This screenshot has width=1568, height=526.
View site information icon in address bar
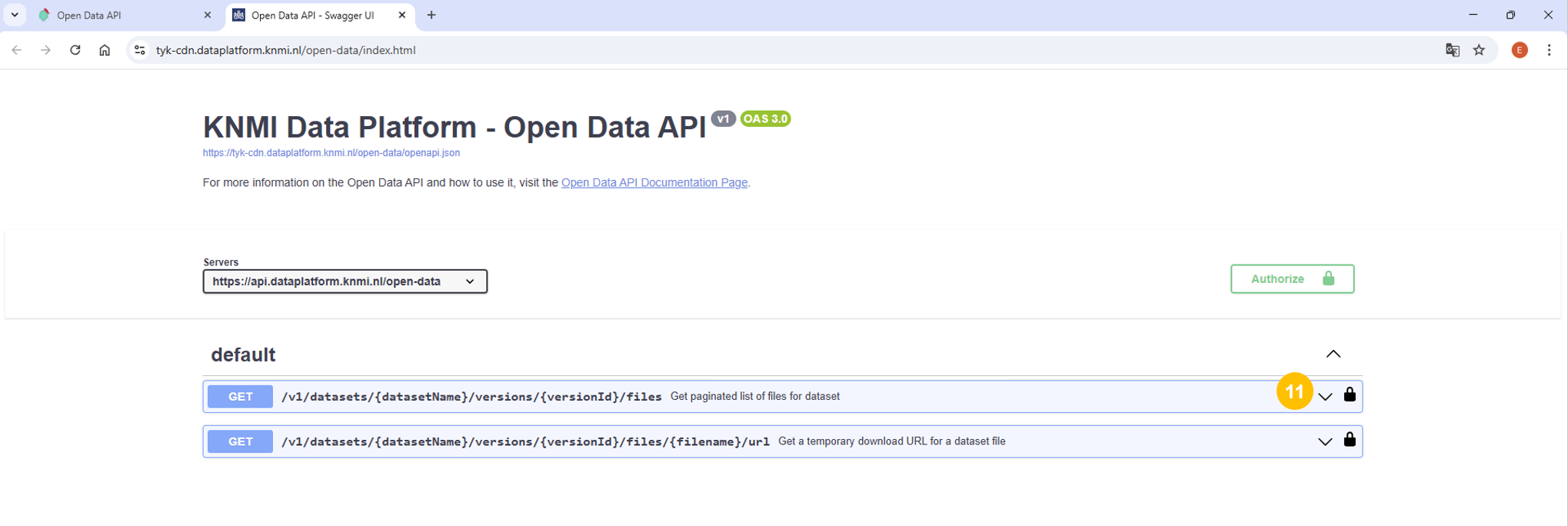[139, 50]
